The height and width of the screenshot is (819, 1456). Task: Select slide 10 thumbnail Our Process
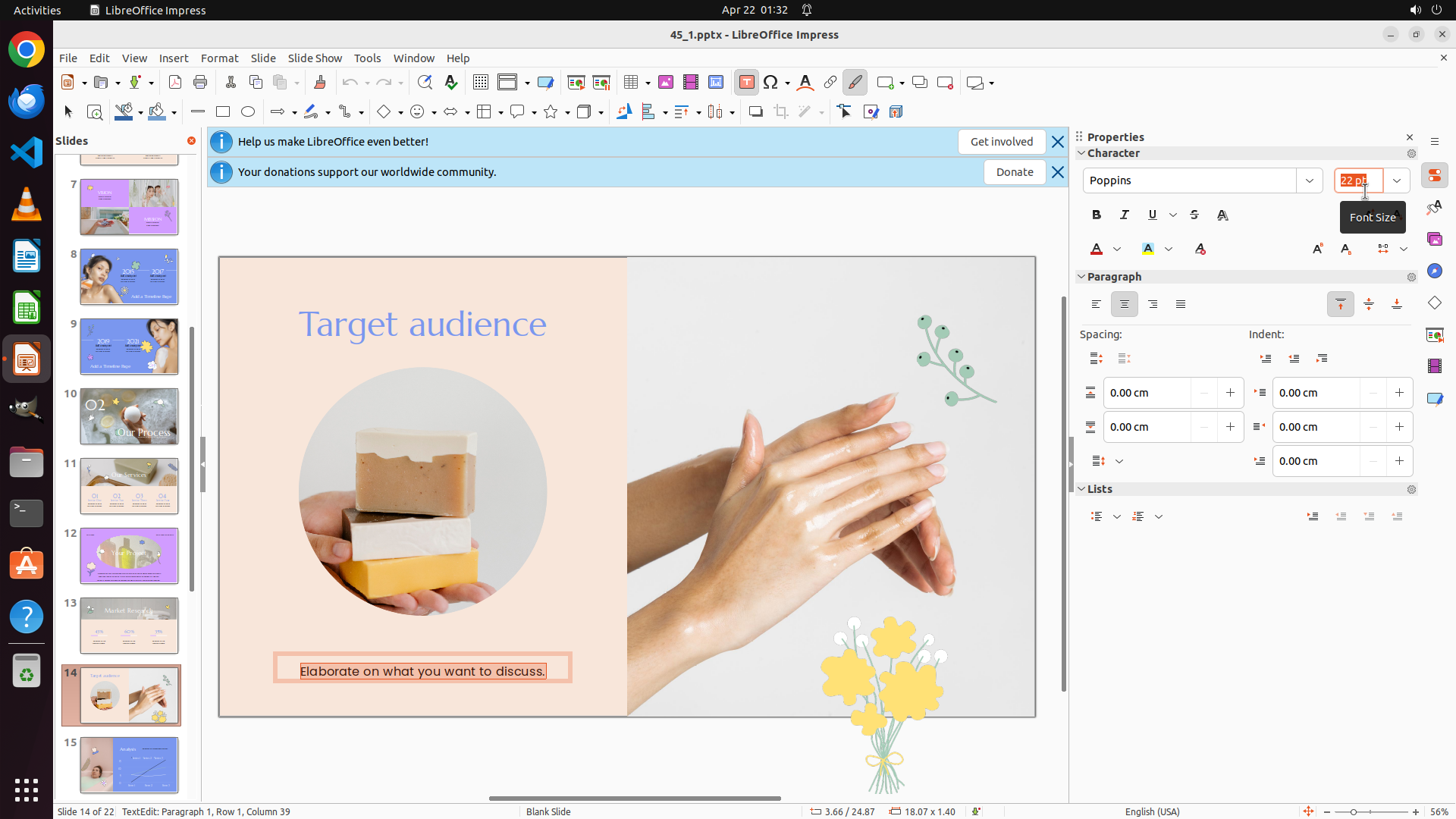tap(129, 416)
